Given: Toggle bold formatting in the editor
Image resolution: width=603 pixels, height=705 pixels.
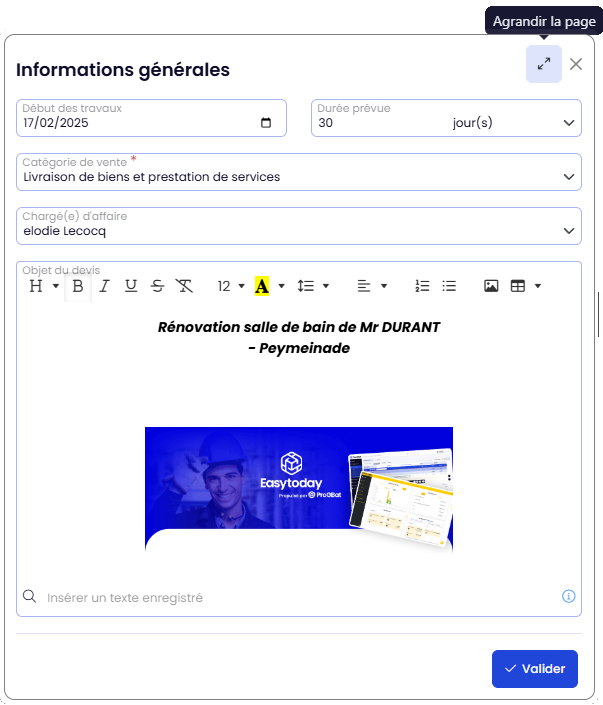Looking at the screenshot, I should (77, 286).
